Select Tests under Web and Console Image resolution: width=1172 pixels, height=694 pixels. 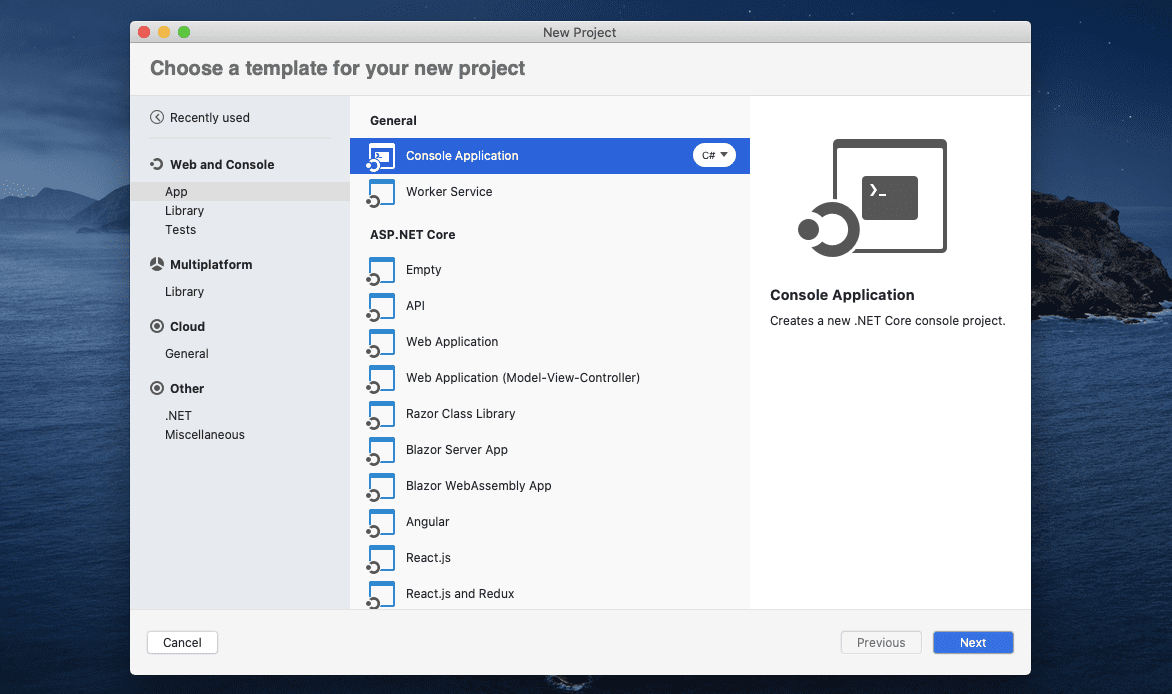180,230
